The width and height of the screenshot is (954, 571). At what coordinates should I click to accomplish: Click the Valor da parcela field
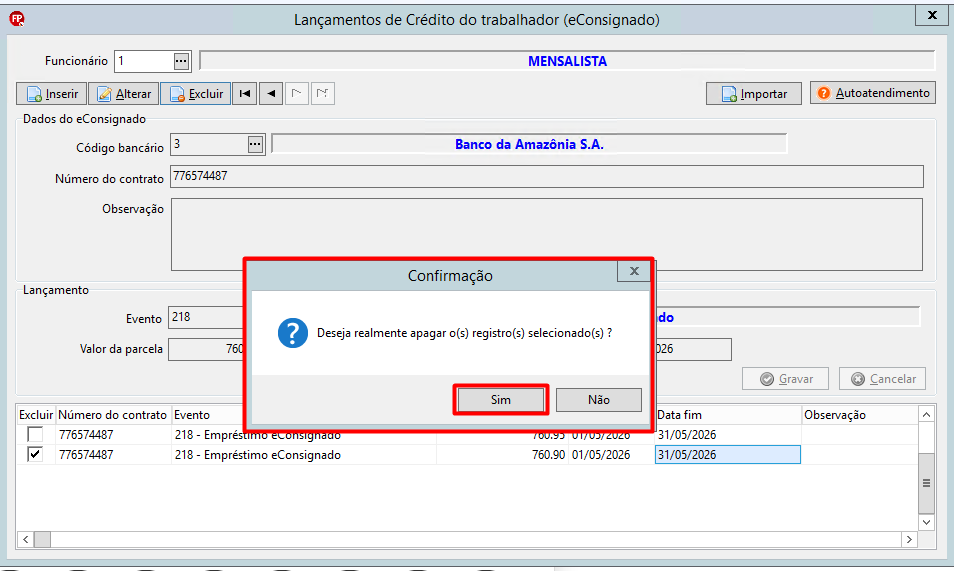click(206, 349)
